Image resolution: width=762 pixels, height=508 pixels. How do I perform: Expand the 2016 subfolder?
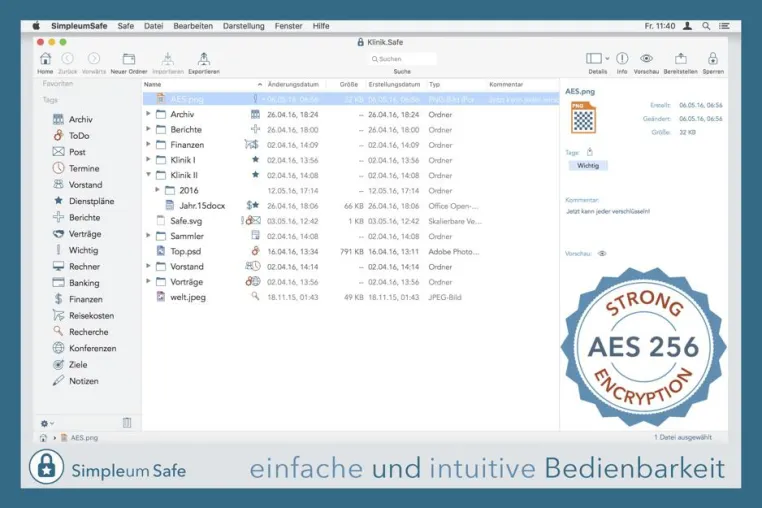click(157, 190)
